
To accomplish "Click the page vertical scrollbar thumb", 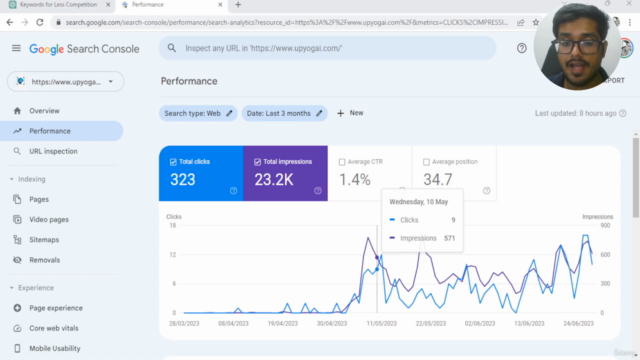I will (x=636, y=178).
